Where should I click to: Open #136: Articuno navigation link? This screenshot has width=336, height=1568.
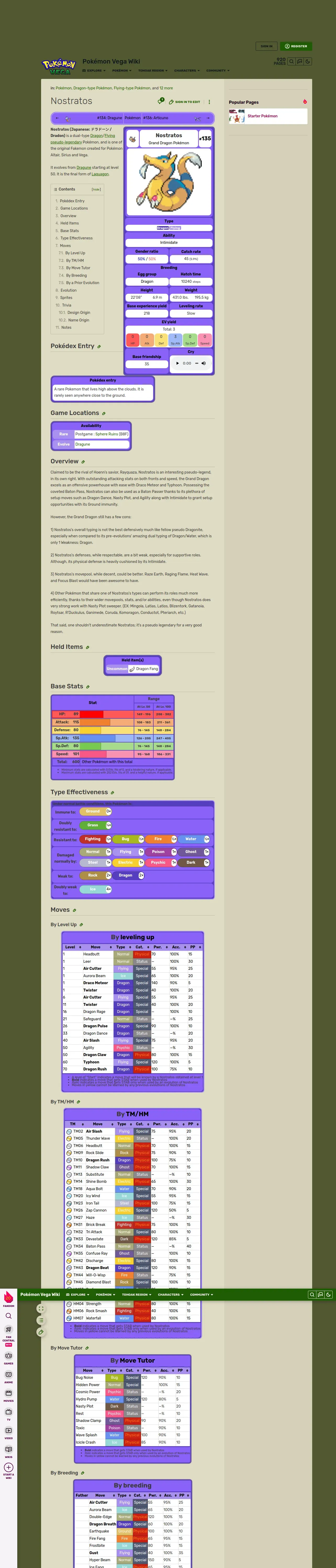(x=155, y=118)
